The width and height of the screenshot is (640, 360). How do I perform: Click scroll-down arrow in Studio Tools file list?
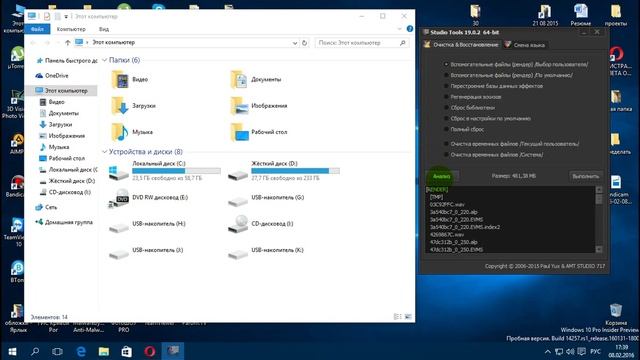pyautogui.click(x=599, y=249)
